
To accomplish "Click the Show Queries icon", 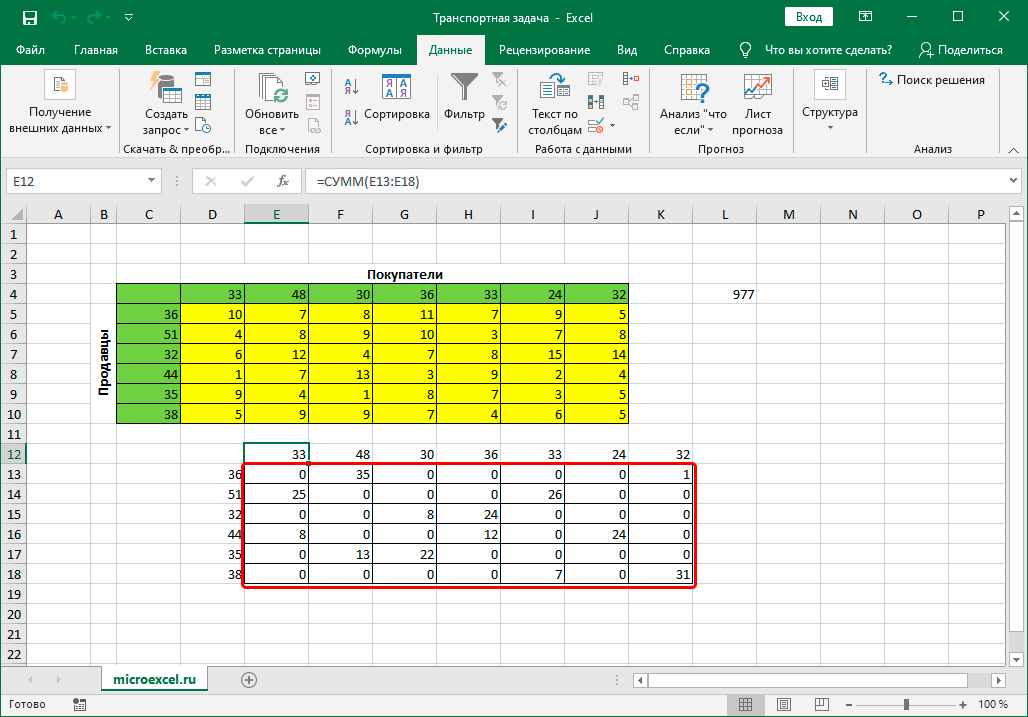I will point(203,79).
